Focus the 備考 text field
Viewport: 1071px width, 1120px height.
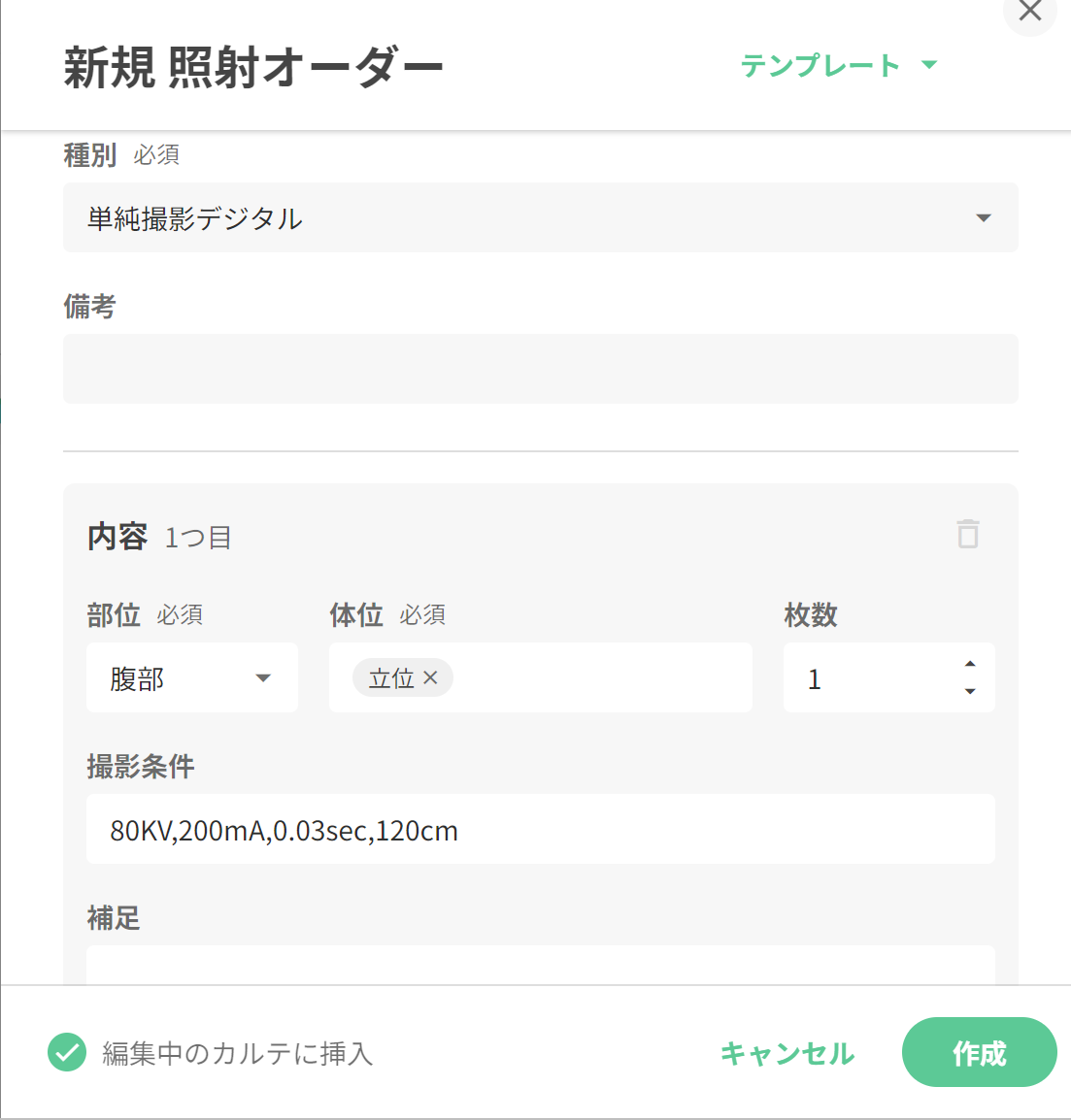click(x=540, y=369)
